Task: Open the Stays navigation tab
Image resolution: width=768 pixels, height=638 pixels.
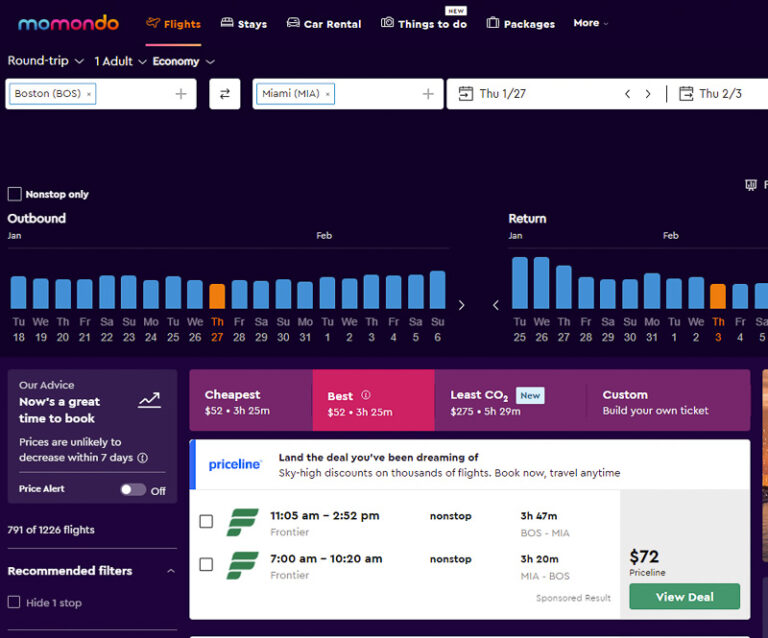Action: click(244, 23)
